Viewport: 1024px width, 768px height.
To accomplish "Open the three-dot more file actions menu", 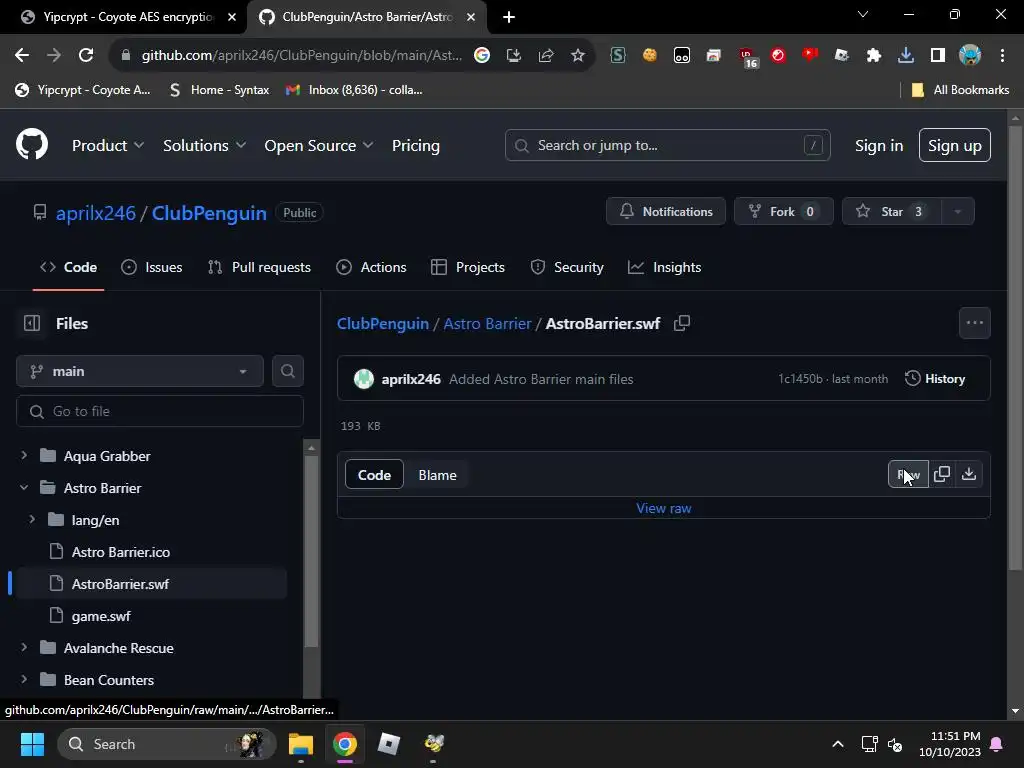I will pos(974,323).
